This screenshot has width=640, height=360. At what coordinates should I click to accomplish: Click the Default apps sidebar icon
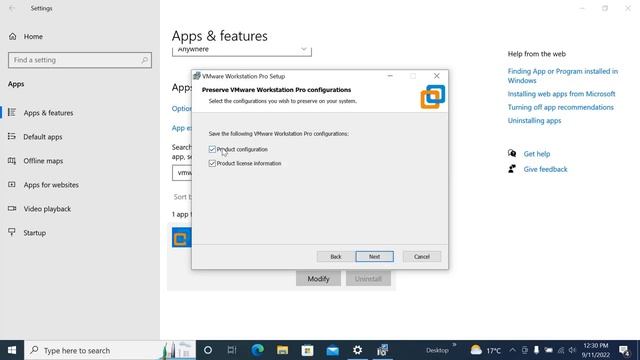(x=12, y=136)
